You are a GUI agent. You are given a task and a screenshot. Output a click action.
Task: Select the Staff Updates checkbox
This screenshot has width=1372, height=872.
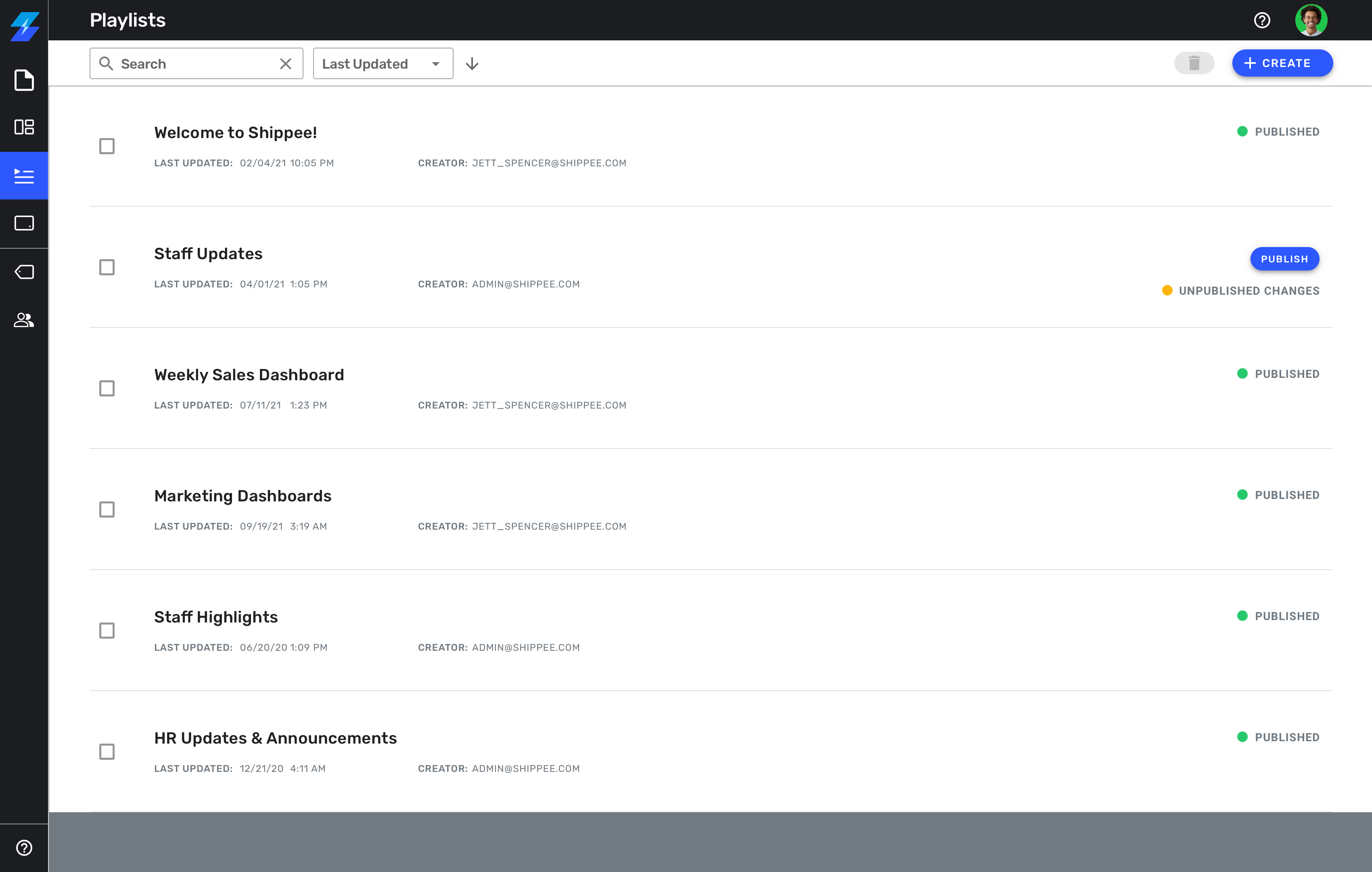pos(107,267)
